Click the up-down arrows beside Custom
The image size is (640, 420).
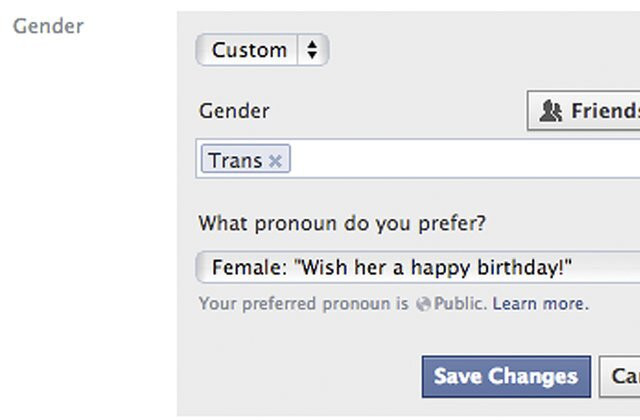tap(312, 50)
